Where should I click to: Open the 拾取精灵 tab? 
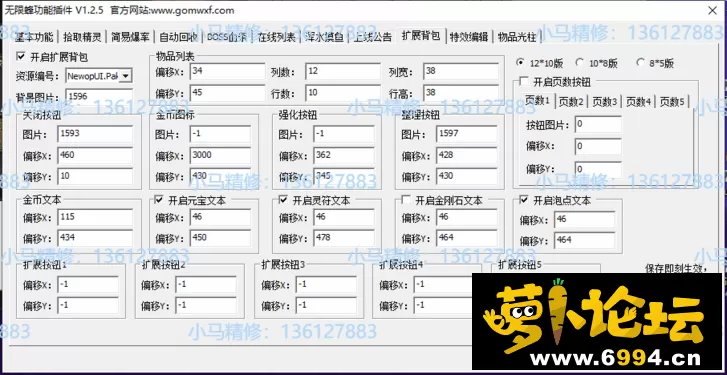click(82, 37)
